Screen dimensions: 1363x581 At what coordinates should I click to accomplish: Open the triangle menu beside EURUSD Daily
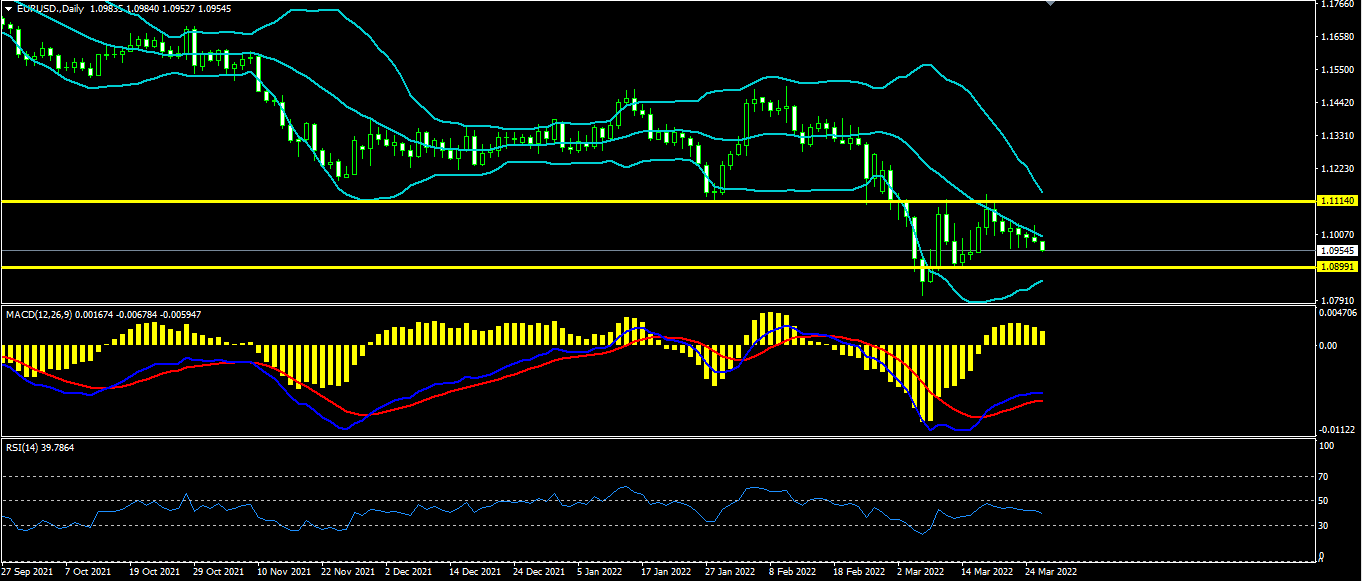point(8,8)
